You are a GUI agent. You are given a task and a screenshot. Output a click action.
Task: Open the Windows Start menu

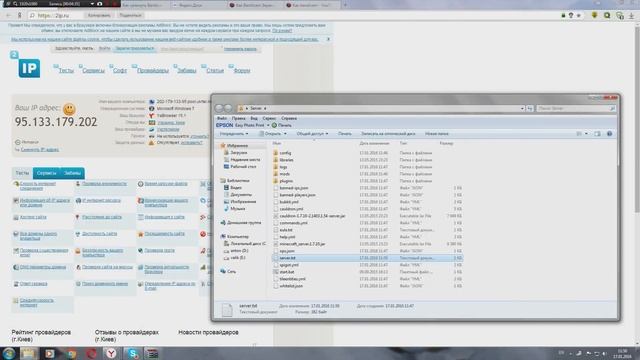click(9, 353)
